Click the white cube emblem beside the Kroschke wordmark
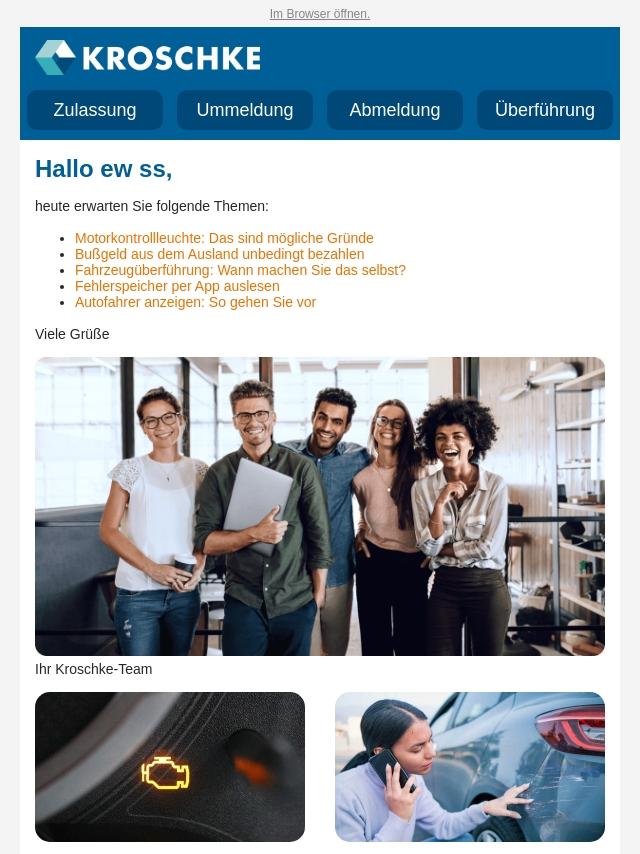The image size is (640, 854). pos(55,57)
